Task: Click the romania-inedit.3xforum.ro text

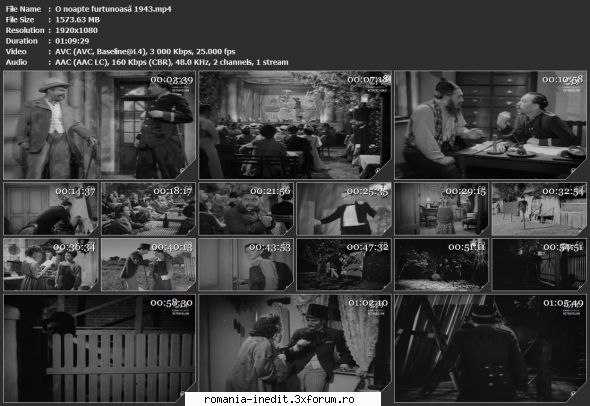Action: pos(279,399)
